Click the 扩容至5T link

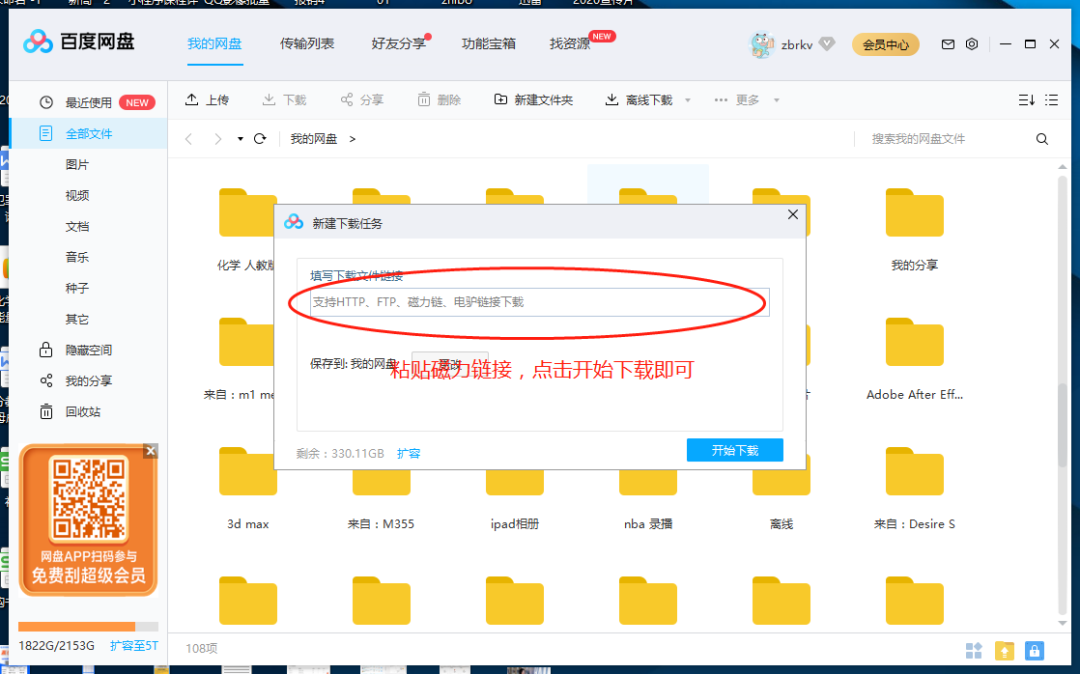134,646
